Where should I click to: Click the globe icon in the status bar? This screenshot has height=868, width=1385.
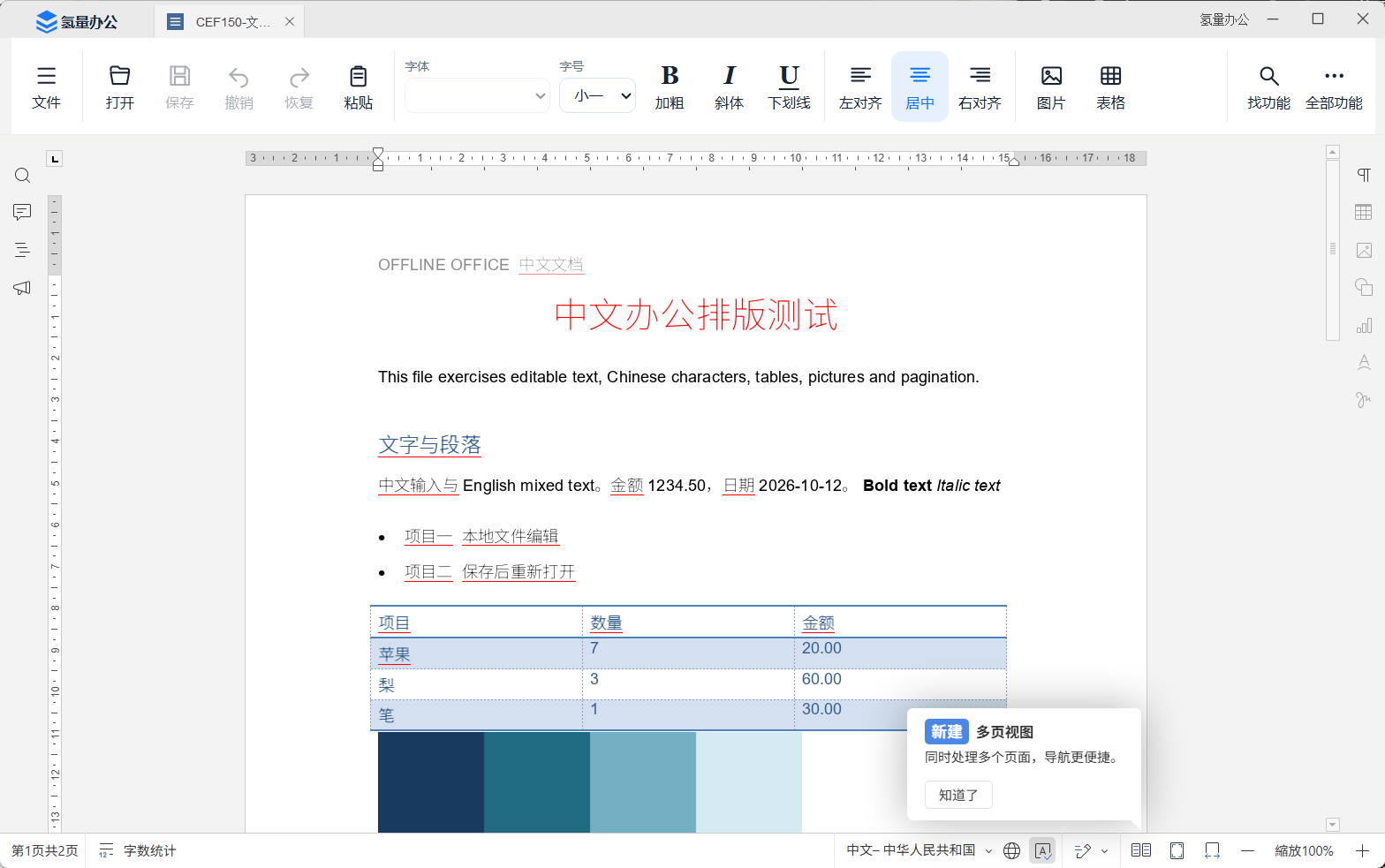tap(1012, 850)
